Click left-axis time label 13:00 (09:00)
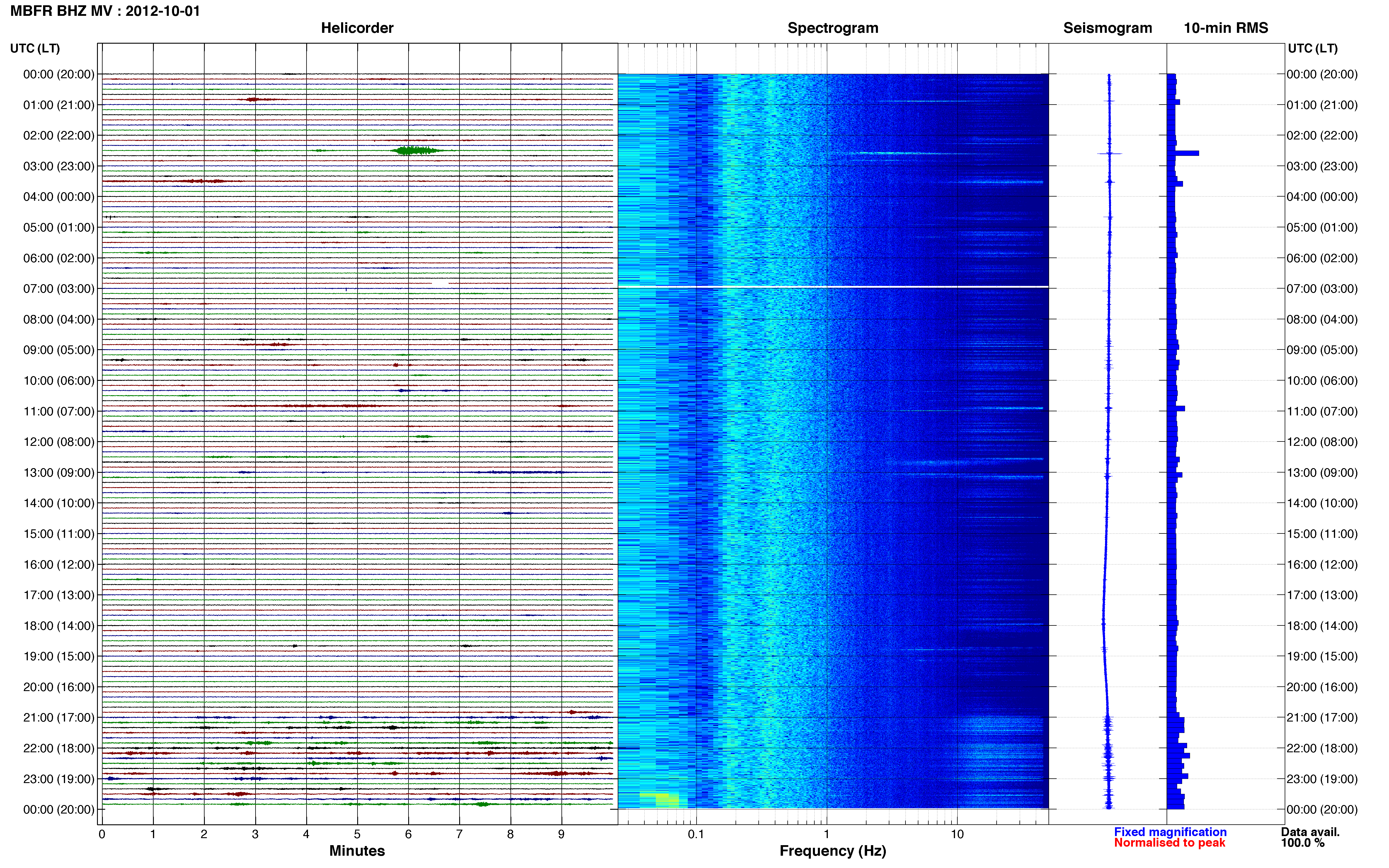The height and width of the screenshot is (868, 1389). (59, 473)
